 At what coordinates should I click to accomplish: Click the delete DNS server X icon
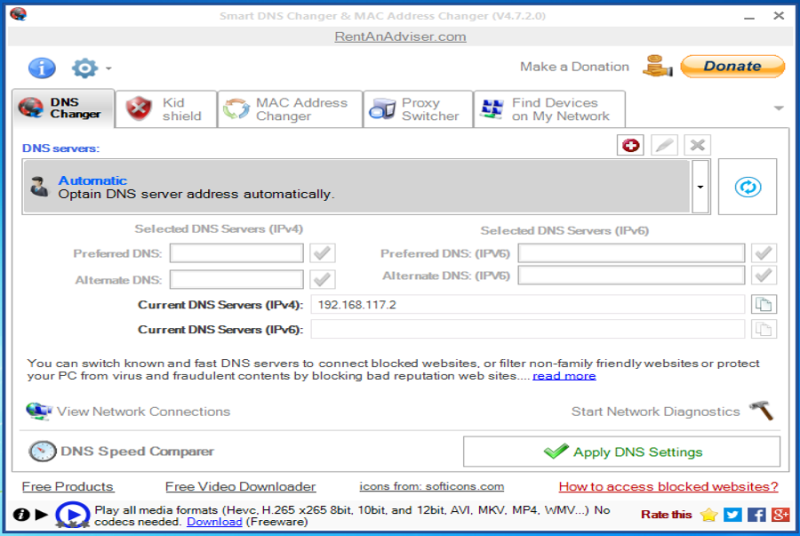click(697, 145)
